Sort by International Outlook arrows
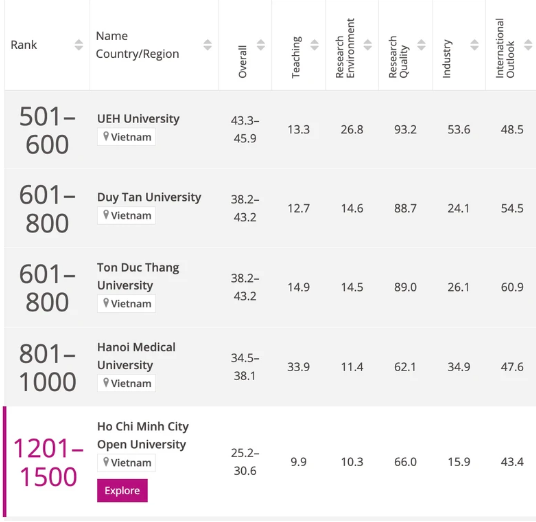536x522 pixels. [x=528, y=45]
